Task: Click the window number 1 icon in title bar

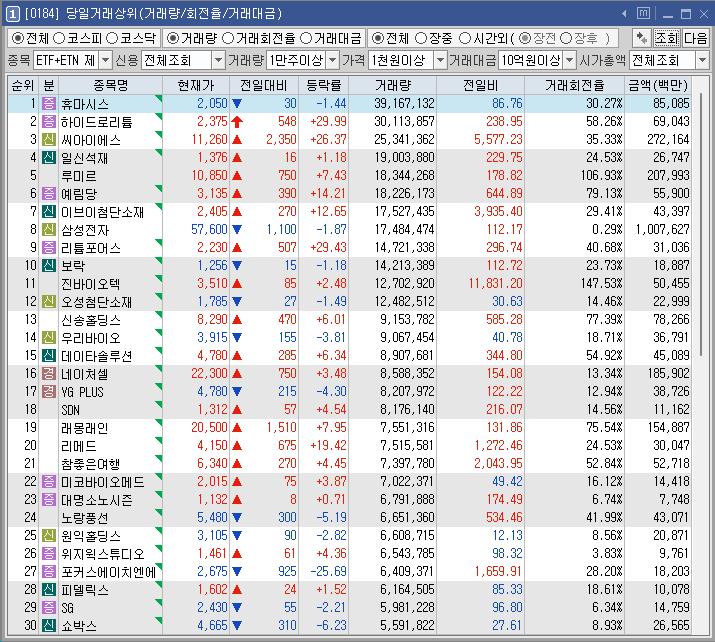Action: pyautogui.click(x=12, y=14)
